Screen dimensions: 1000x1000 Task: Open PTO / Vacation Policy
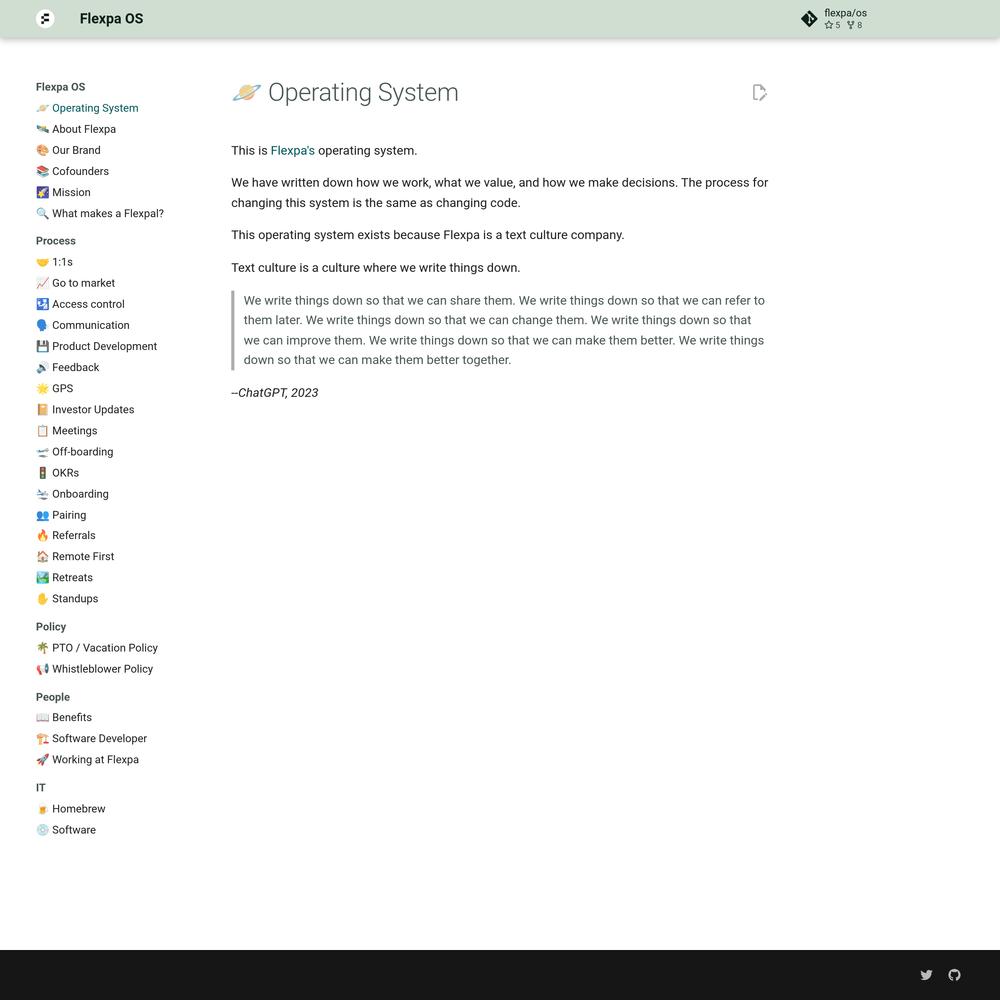pos(97,647)
